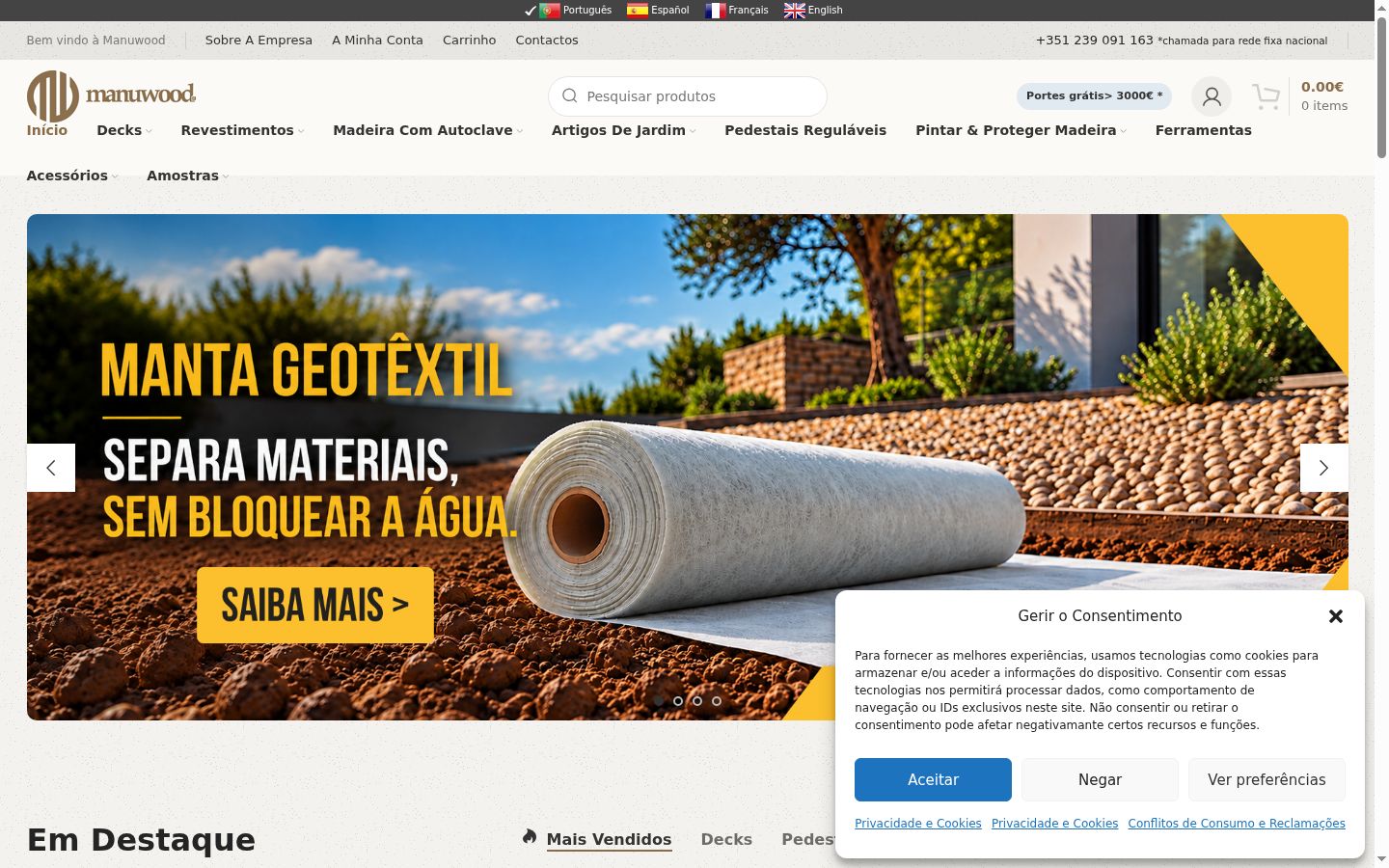Click the Saiba Mais banner button
The height and width of the screenshot is (868, 1389).
315,605
